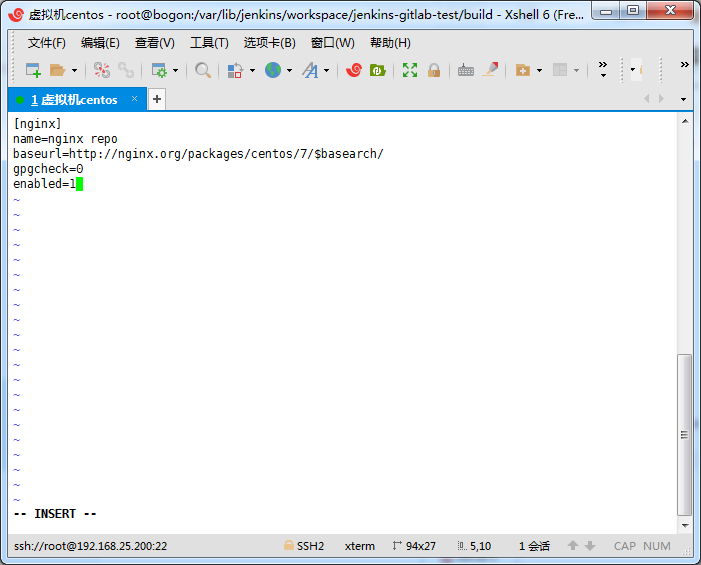701x565 pixels.
Task: Click the keyboard key mapping icon
Action: pyautogui.click(x=466, y=70)
